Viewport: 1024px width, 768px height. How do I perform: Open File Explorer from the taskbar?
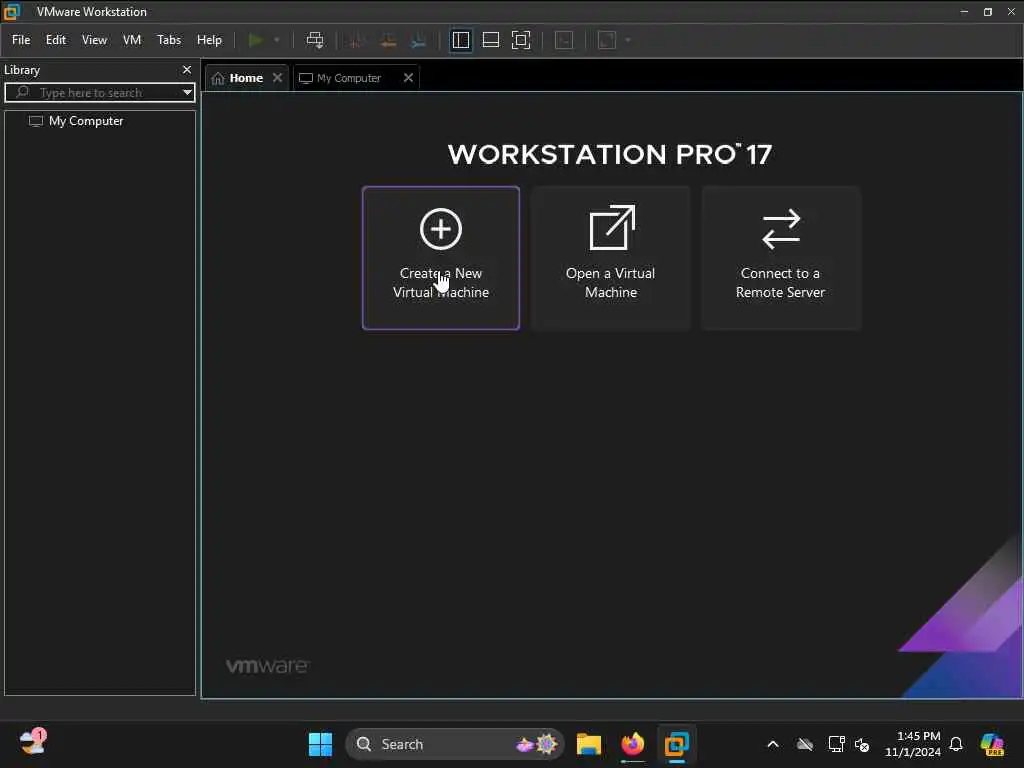click(x=588, y=744)
